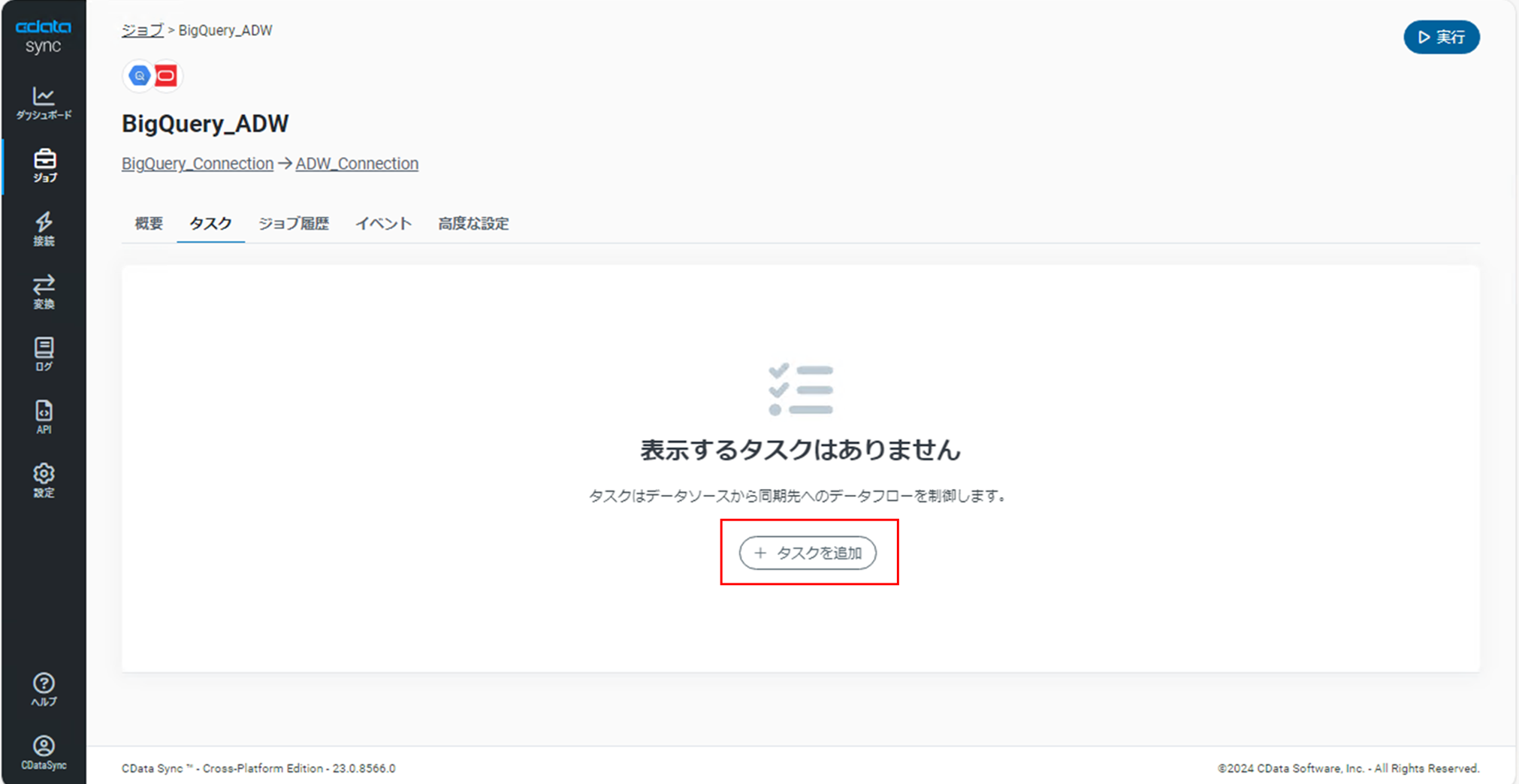Open the Help (ヘルプ) sidebar icon
Image resolution: width=1519 pixels, height=784 pixels.
pyautogui.click(x=44, y=689)
